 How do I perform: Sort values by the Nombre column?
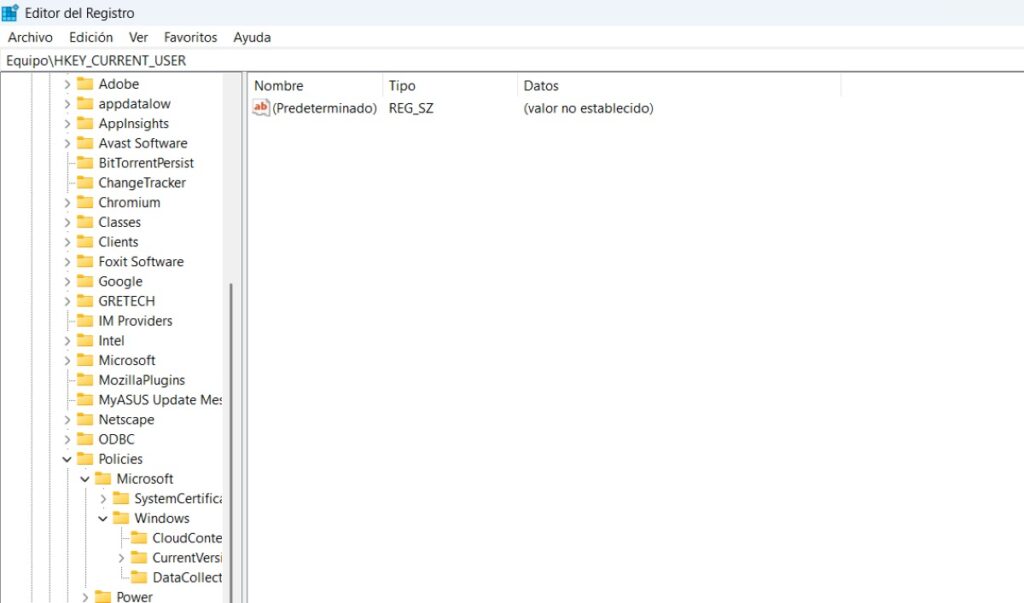278,85
